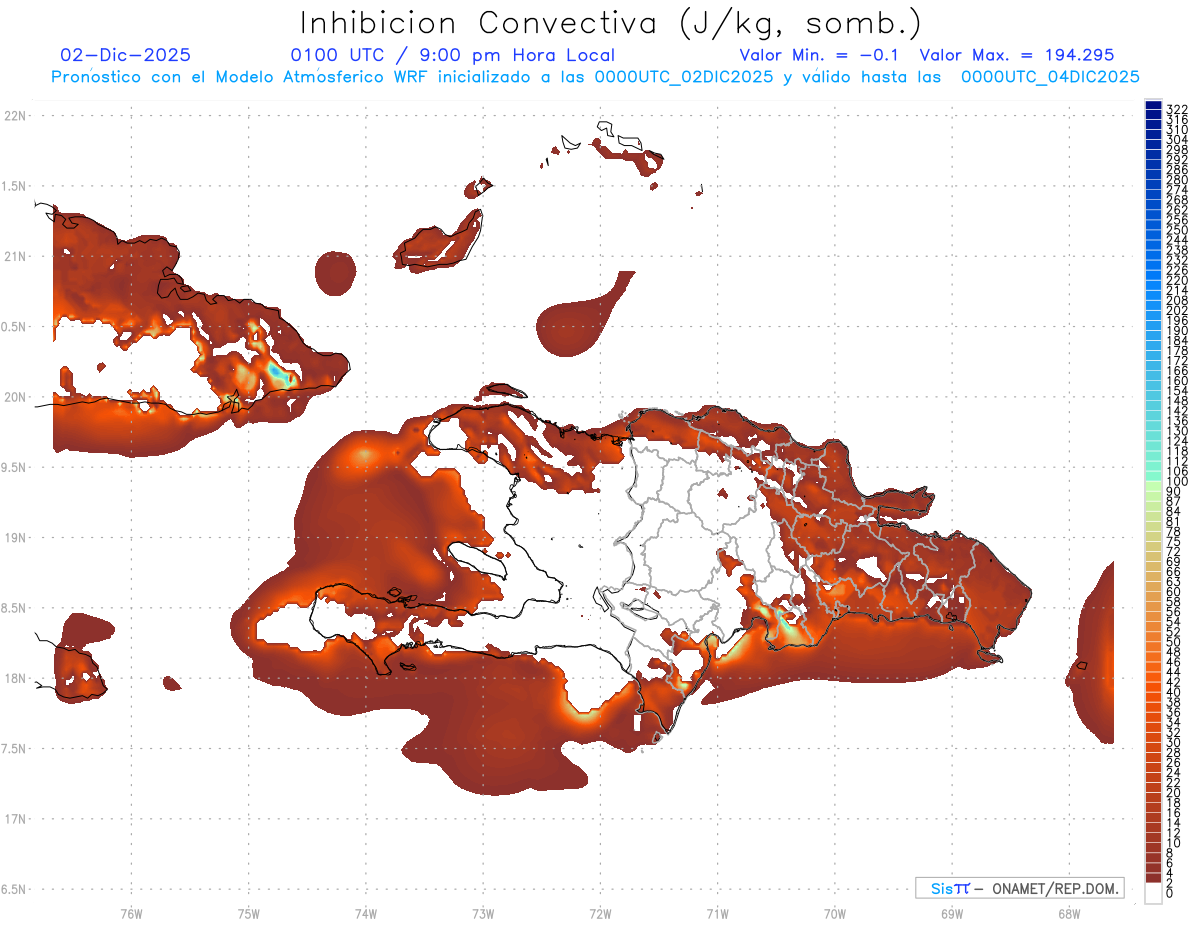Click the "0" color bar label
This screenshot has width=1200, height=927.
pos(1170,892)
